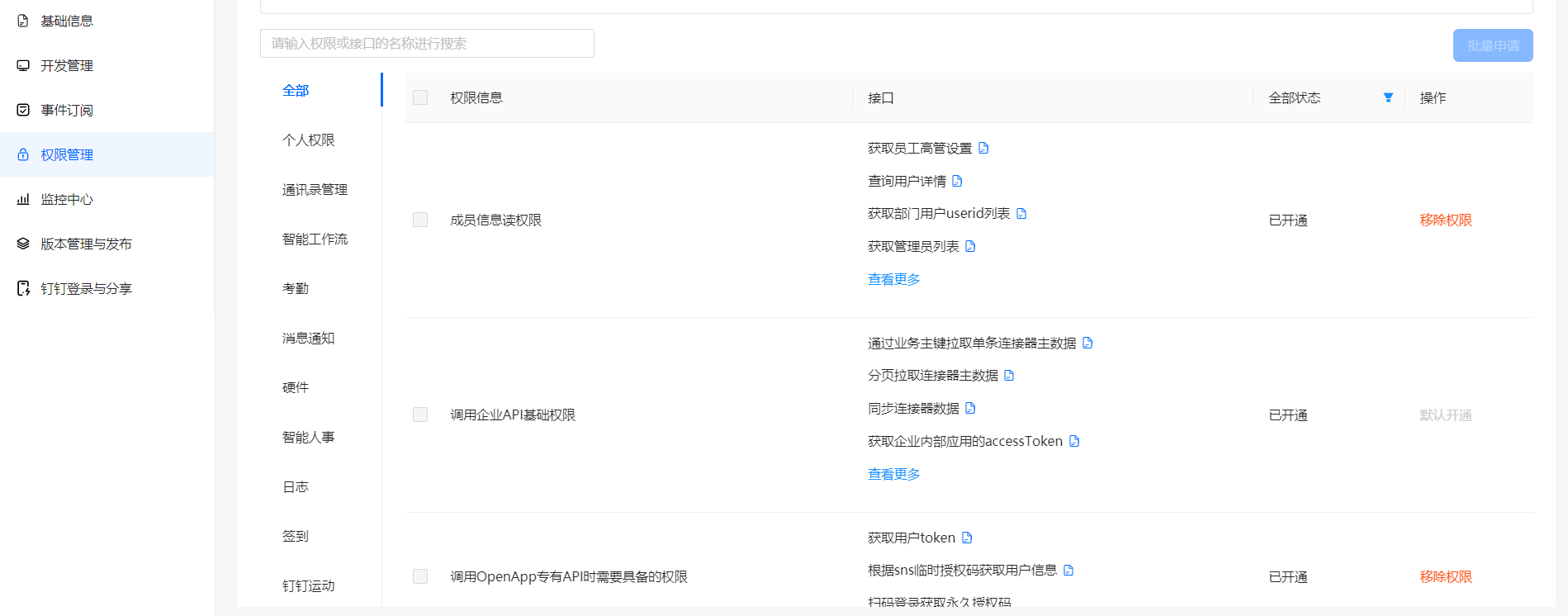
Task: Expand 查看更多 under 调用企业API基础权限 interfaces
Action: (893, 474)
